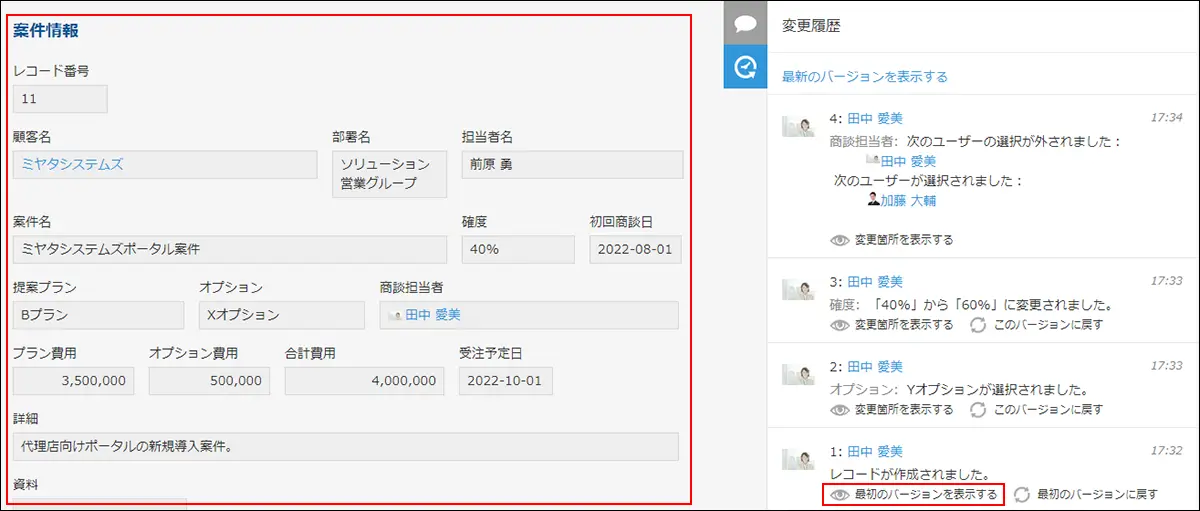Click user icon in 商談担当者 field
Image resolution: width=1200 pixels, height=511 pixels.
[x=395, y=315]
